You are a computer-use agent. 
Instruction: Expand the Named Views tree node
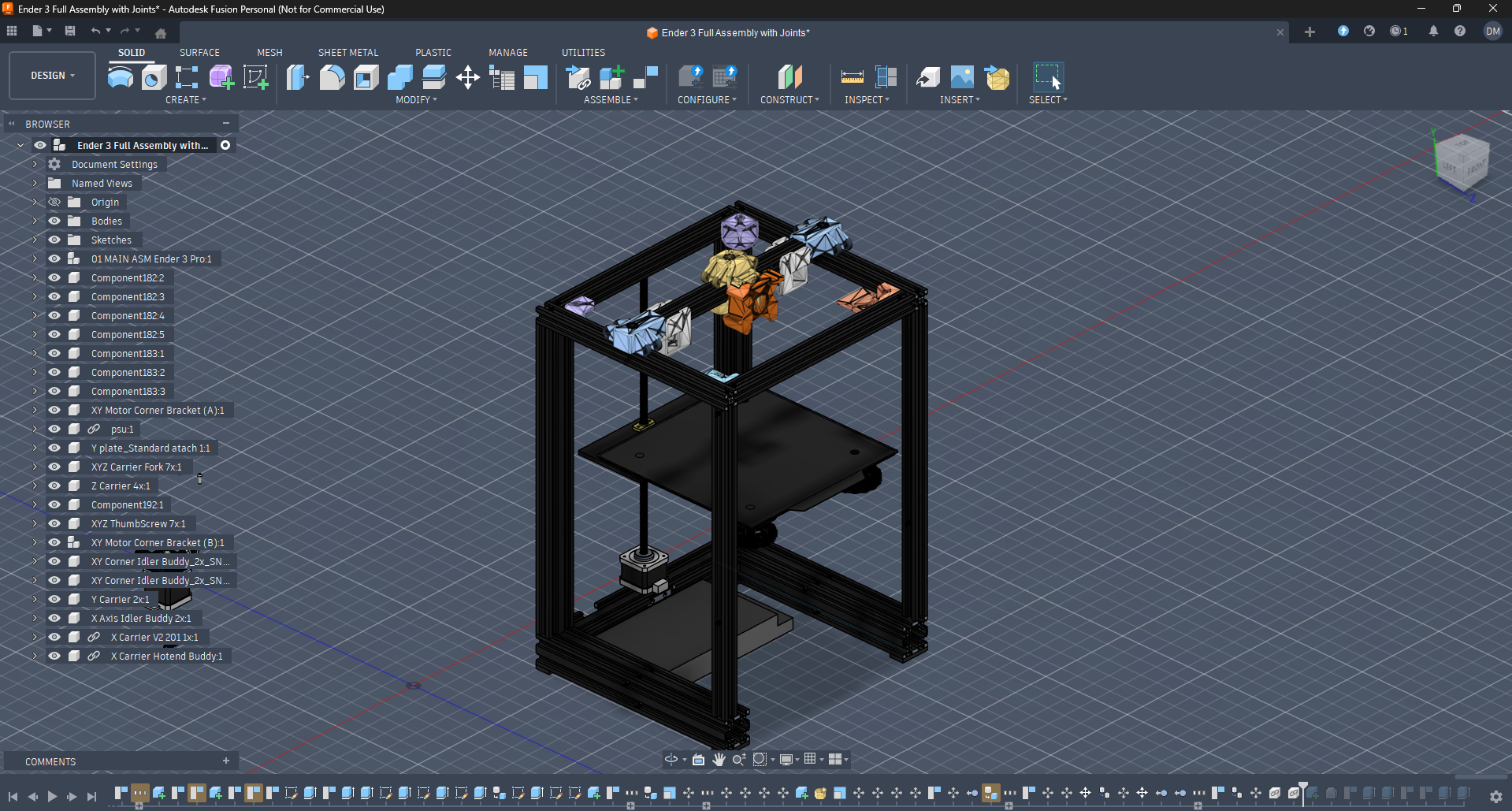coord(35,184)
